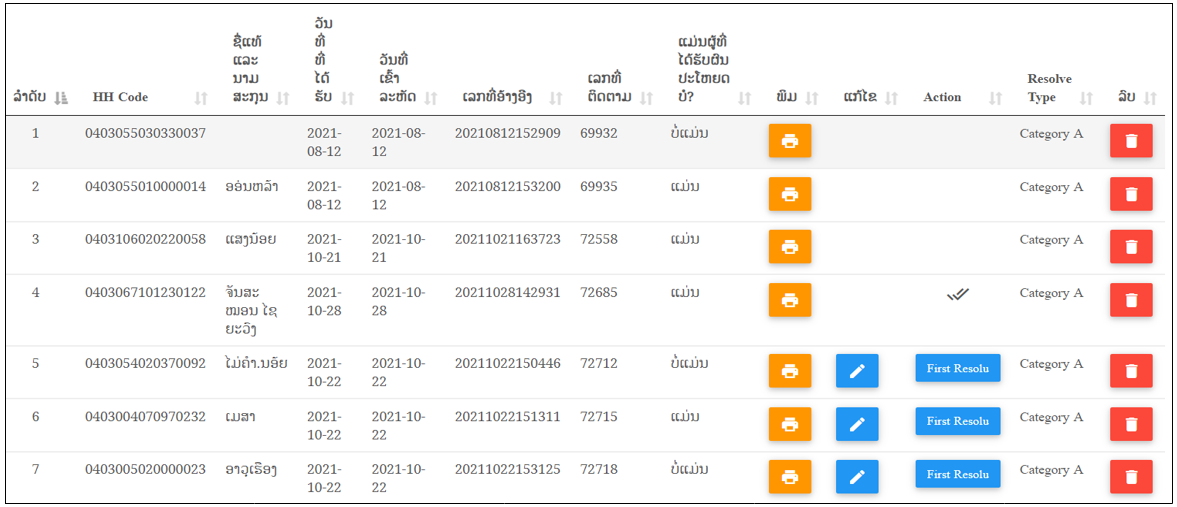The height and width of the screenshot is (507, 1177).
Task: Print the record with HH Code 0403055030330037
Action: click(x=790, y=141)
